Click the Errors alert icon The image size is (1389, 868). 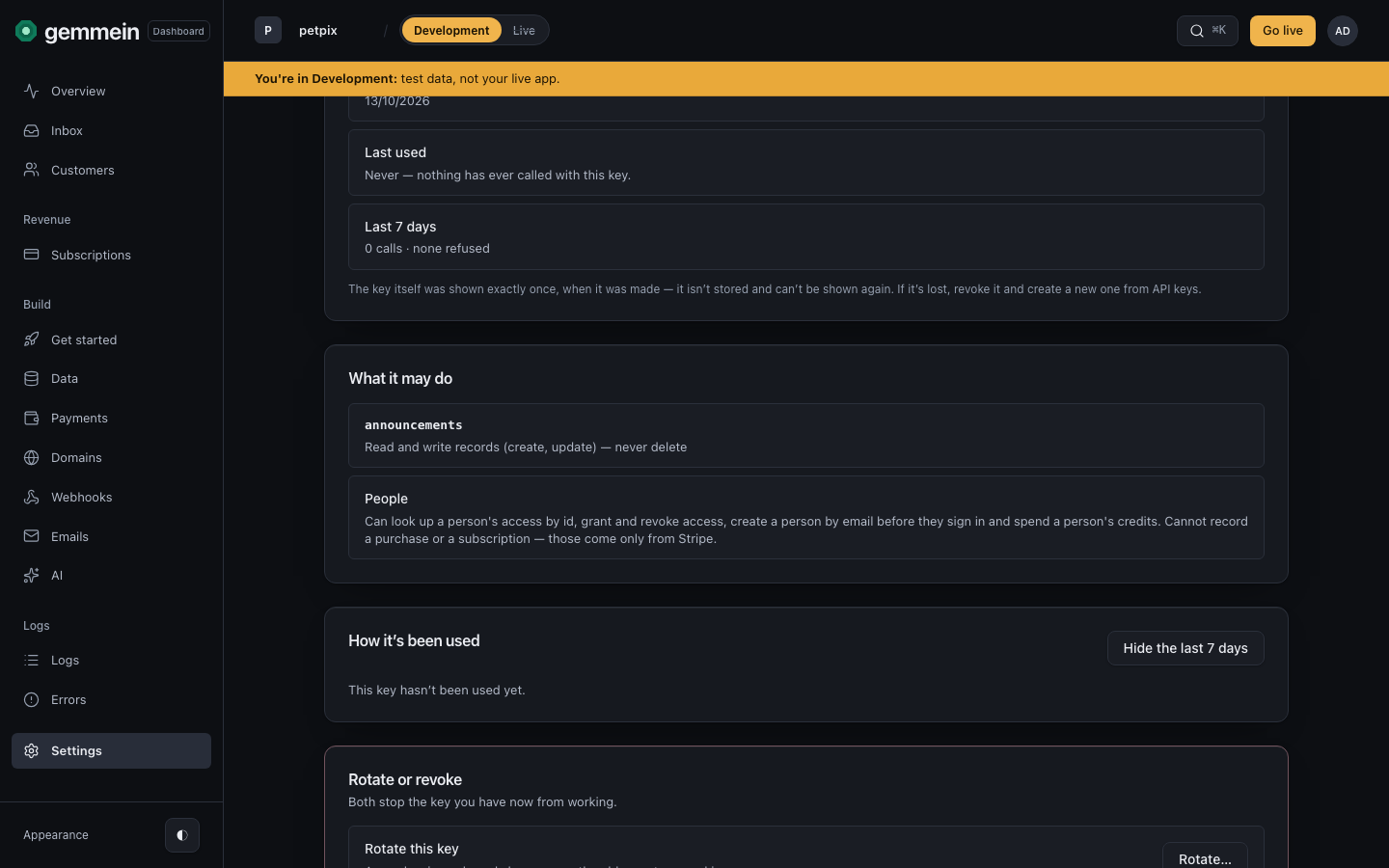[32, 699]
